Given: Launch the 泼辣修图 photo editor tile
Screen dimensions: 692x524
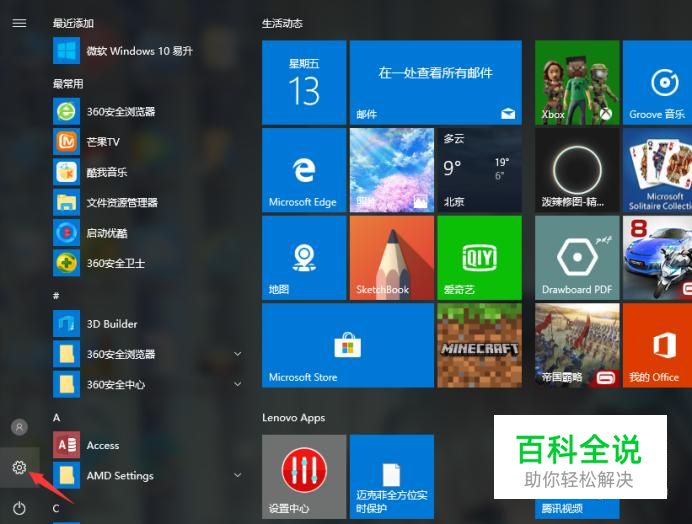Looking at the screenshot, I should coord(577,170).
